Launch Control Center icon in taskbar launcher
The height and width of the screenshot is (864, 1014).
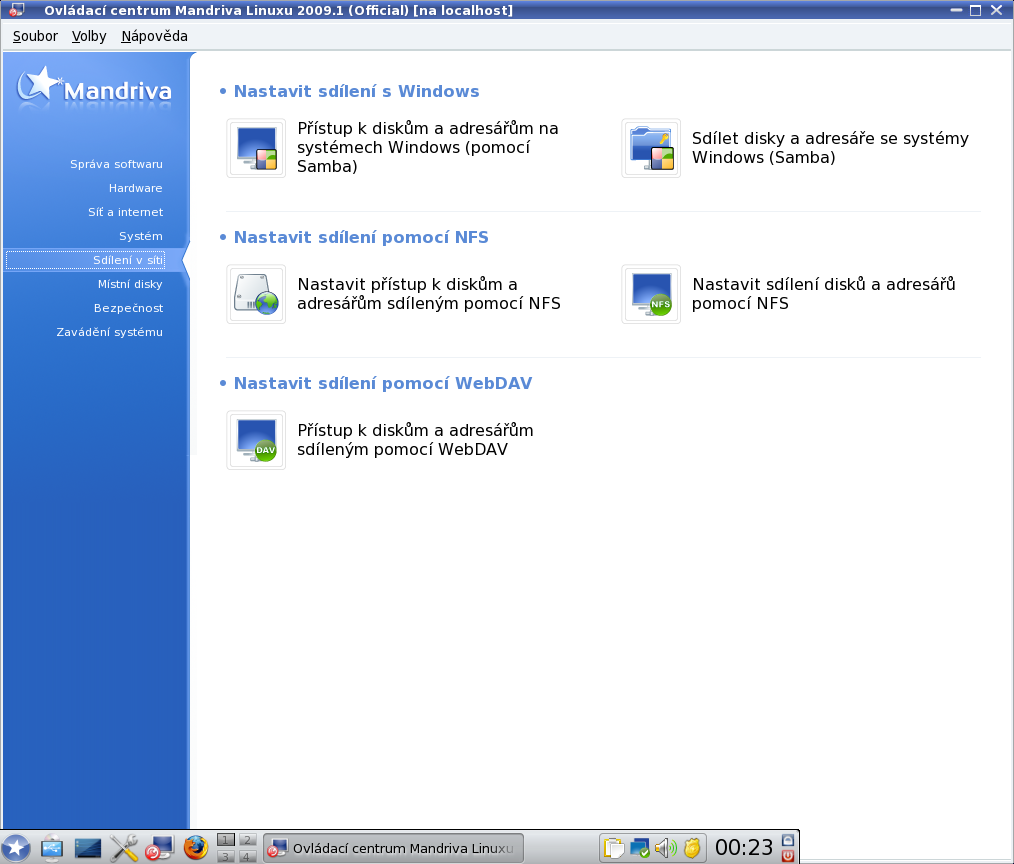coord(160,848)
